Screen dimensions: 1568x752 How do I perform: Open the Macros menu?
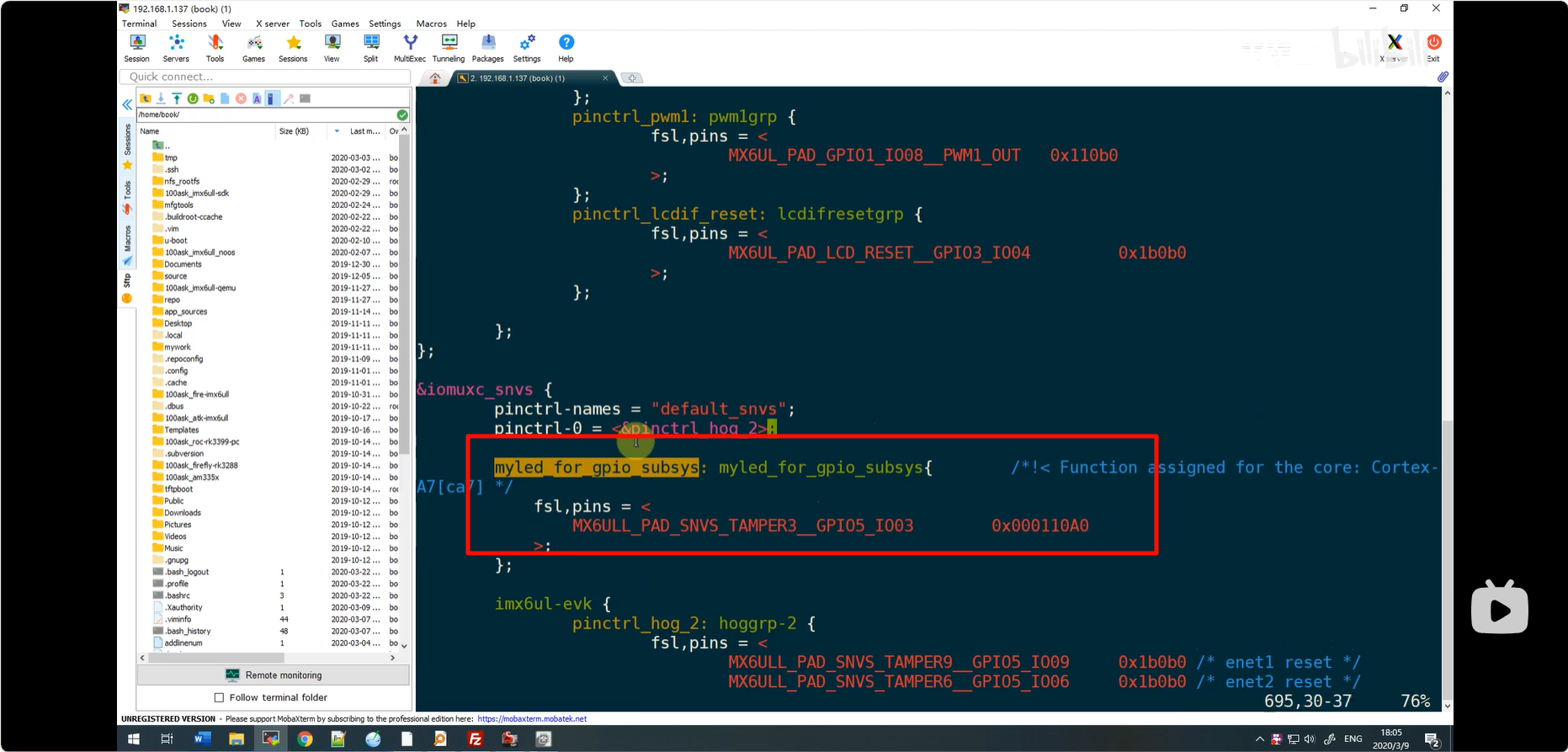pyautogui.click(x=432, y=24)
